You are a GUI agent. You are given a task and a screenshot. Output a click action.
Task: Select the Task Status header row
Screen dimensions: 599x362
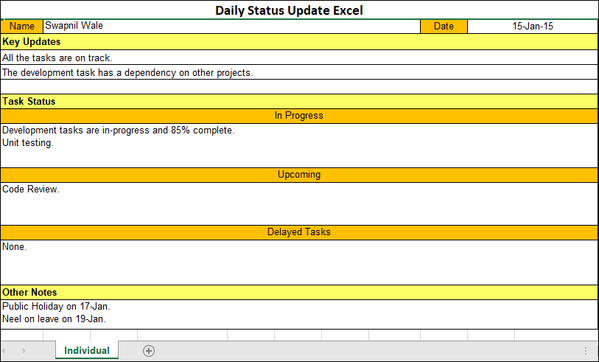point(299,101)
